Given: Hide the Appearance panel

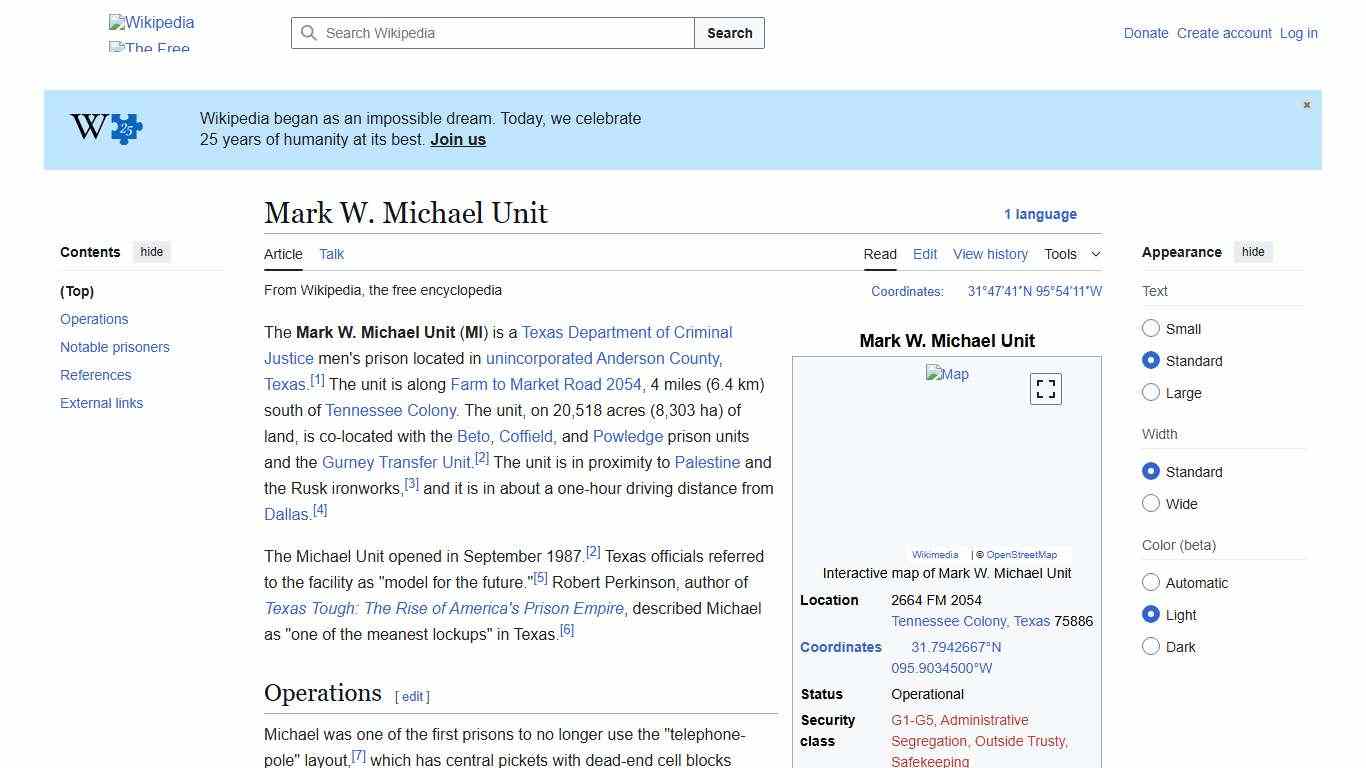Looking at the screenshot, I should click(1253, 251).
